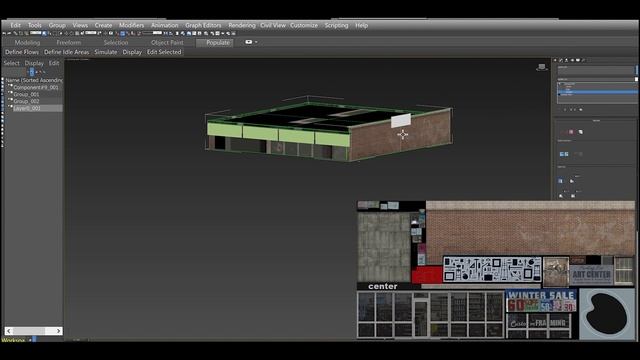Switch to the Selection ribbon tab
The height and width of the screenshot is (360, 640).
(x=116, y=42)
